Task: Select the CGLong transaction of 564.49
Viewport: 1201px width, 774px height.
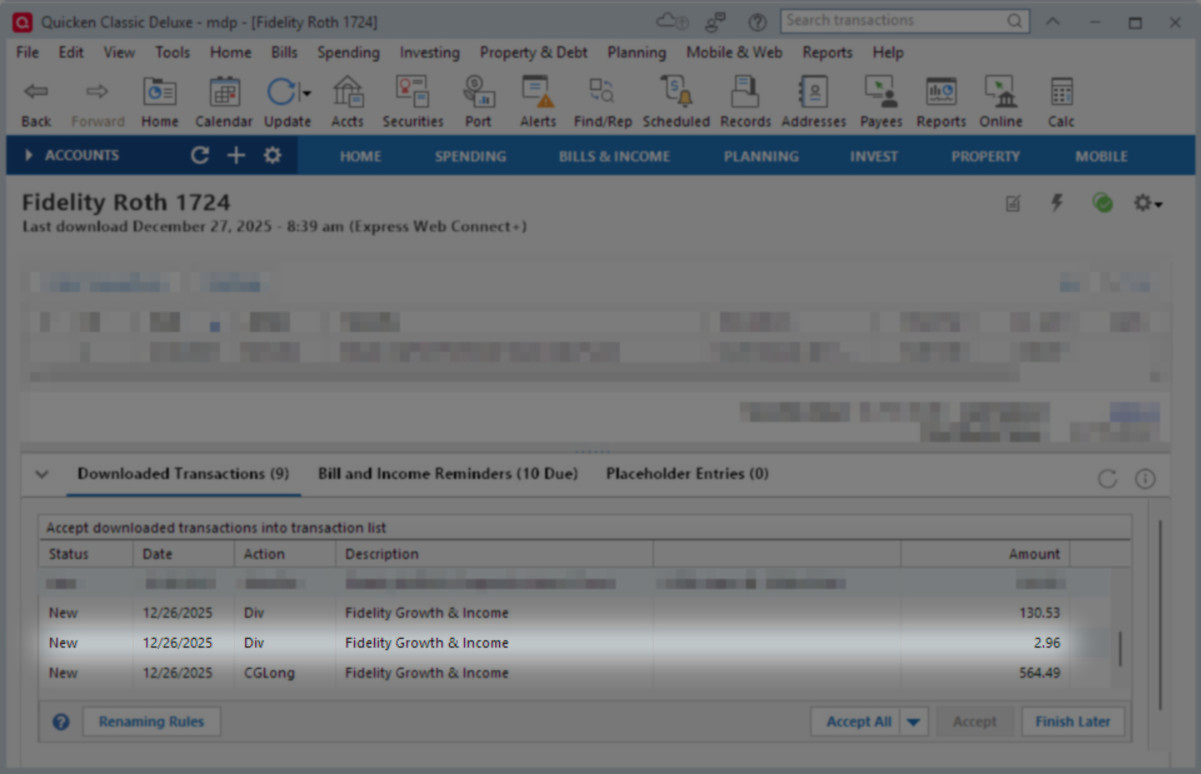Action: click(x=574, y=673)
